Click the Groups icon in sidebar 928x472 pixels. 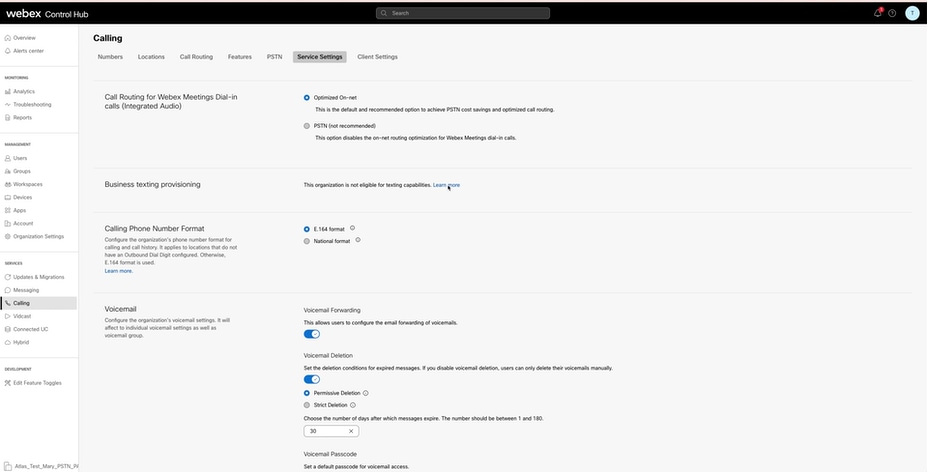point(8,172)
